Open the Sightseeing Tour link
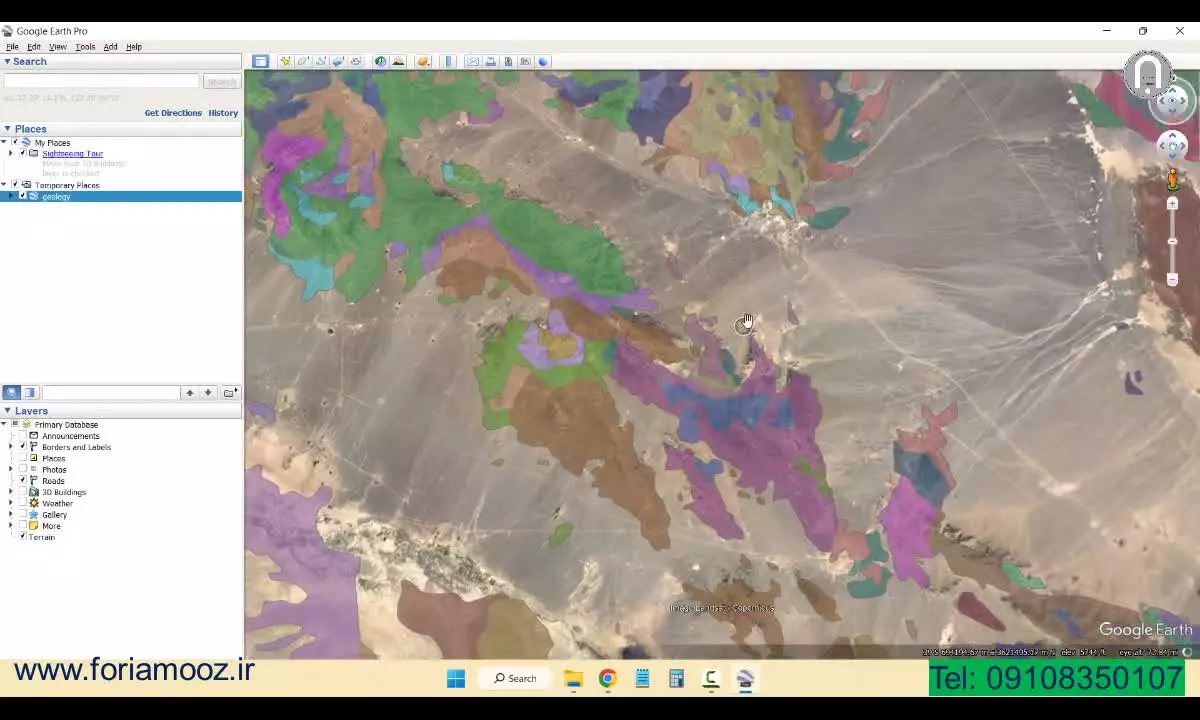This screenshot has height=720, width=1200. click(x=72, y=154)
